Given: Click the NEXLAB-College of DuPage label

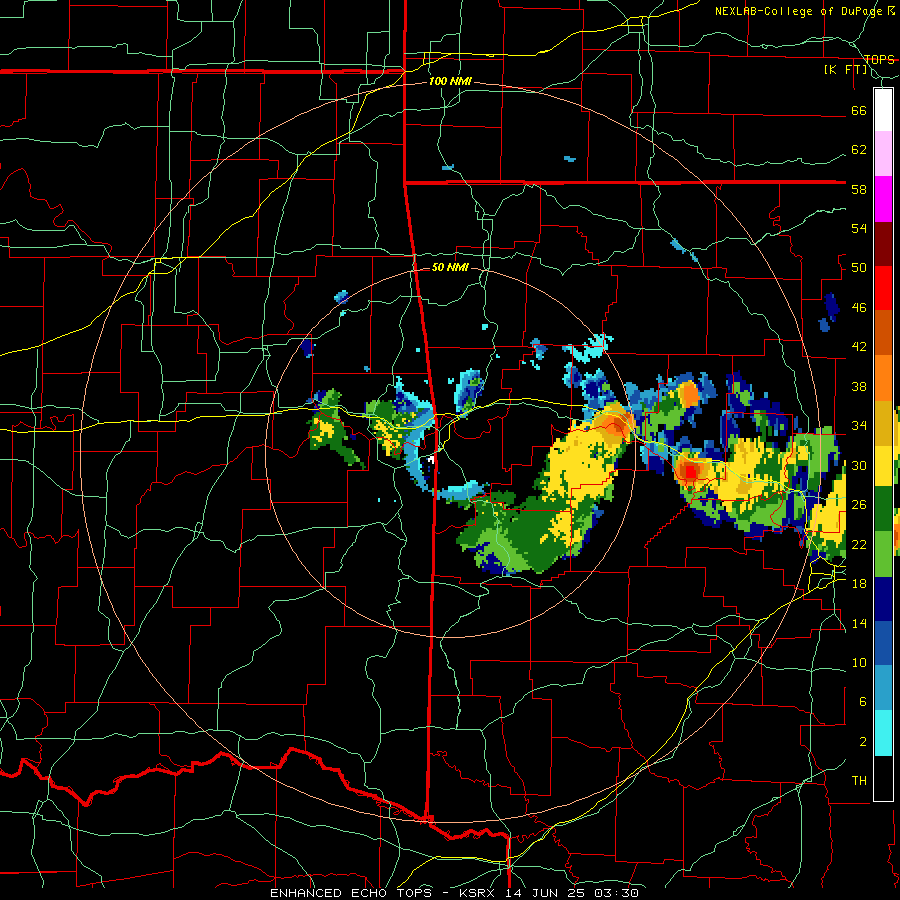Looking at the screenshot, I should (800, 11).
